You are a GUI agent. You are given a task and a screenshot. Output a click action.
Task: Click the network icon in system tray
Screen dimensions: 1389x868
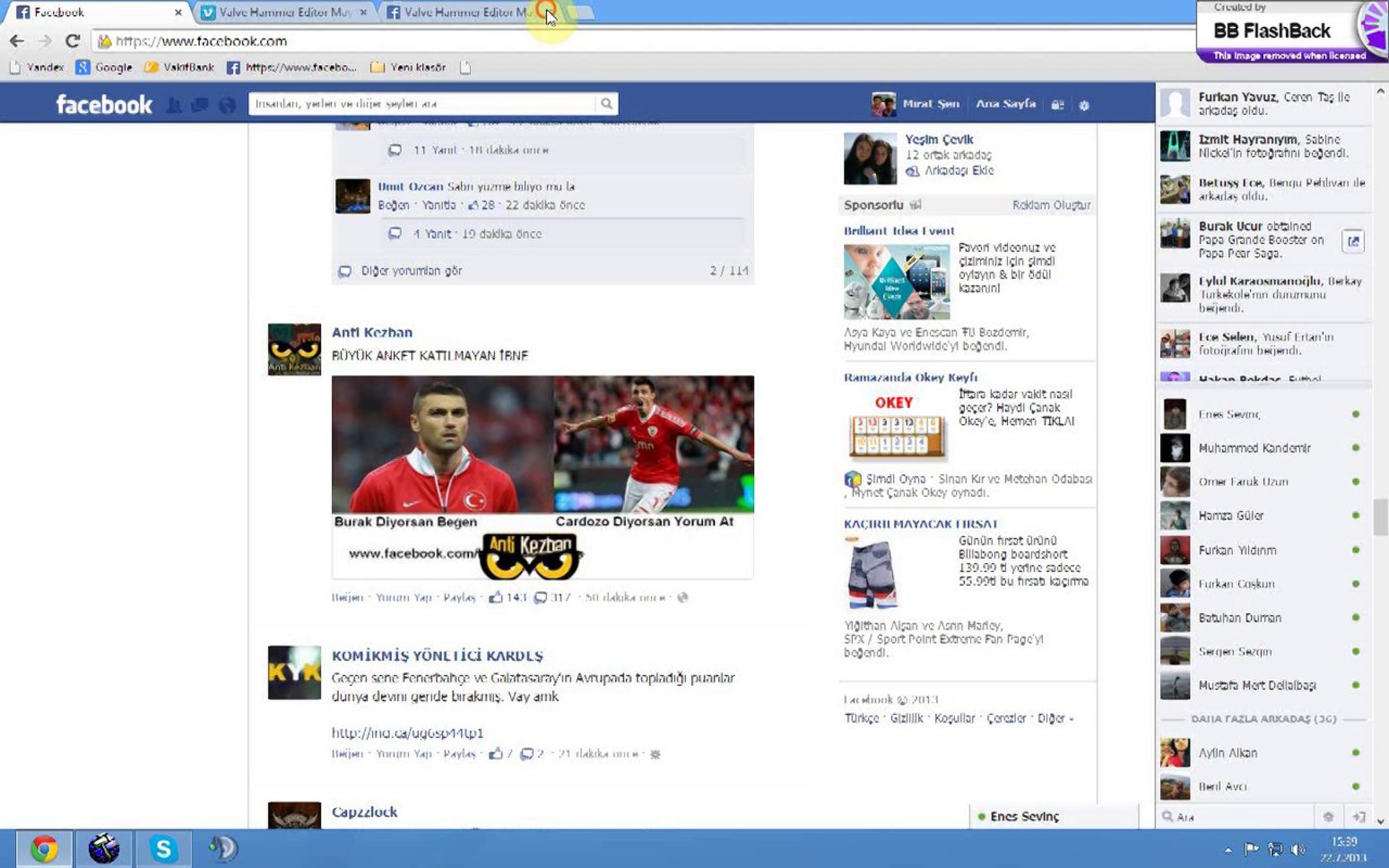[1274, 849]
